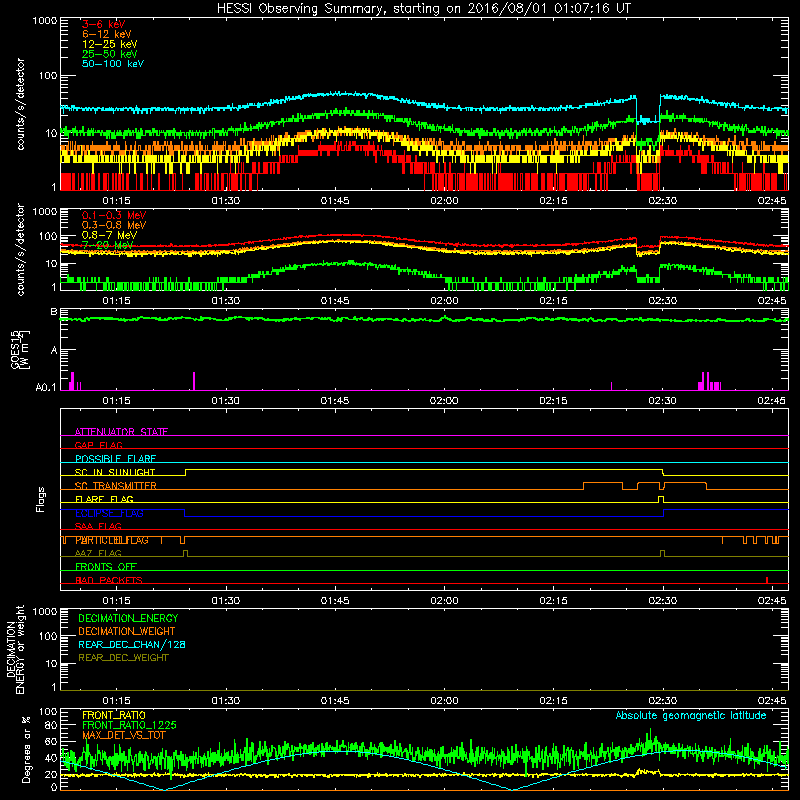Click the DECIMATION_ENERGY legend label
Image resolution: width=800 pixels, height=800 pixels.
(x=128, y=618)
